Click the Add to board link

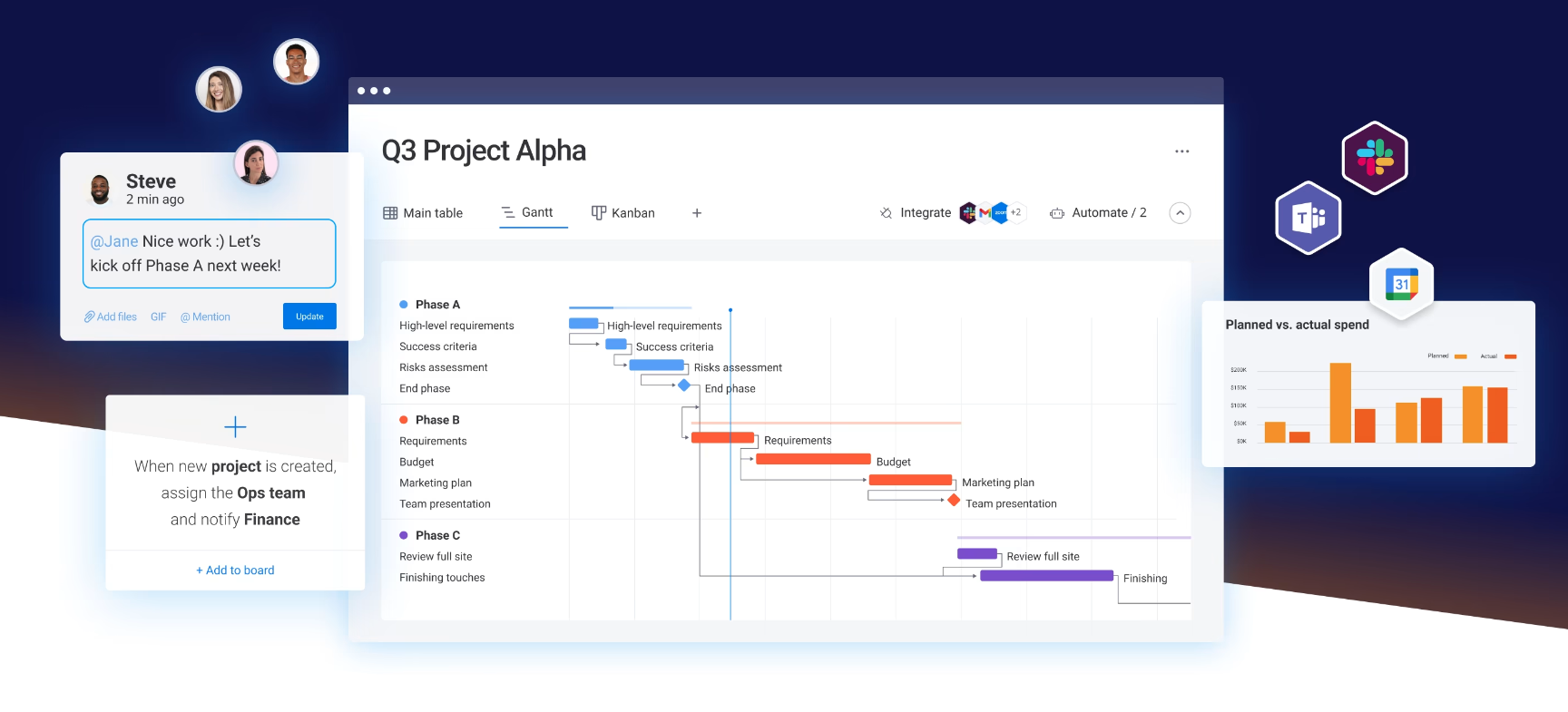tap(235, 571)
